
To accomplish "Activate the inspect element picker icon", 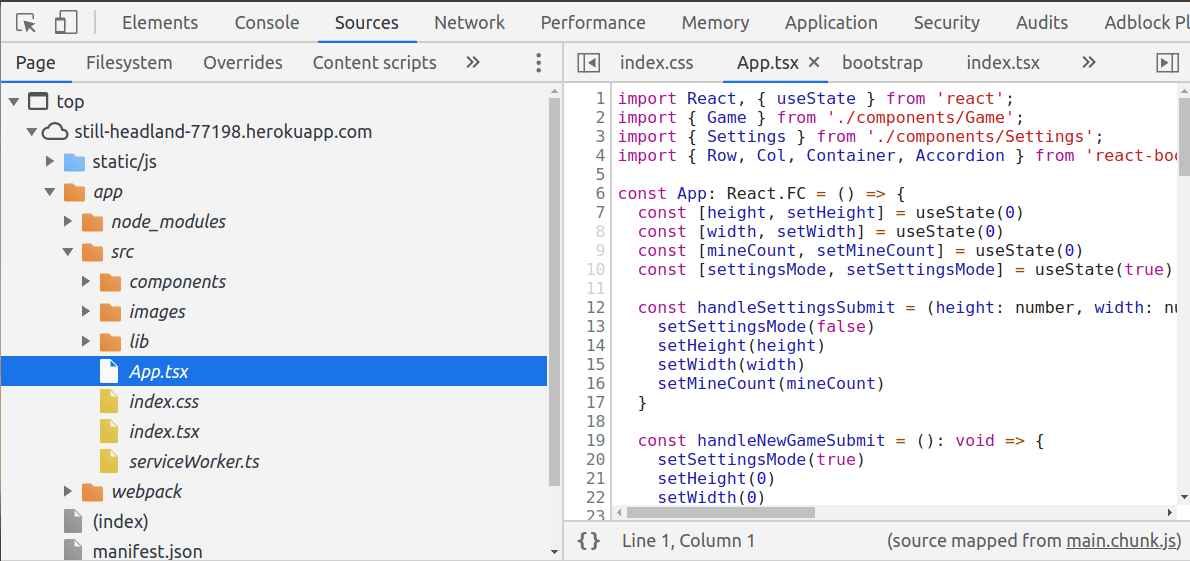I will 27,22.
